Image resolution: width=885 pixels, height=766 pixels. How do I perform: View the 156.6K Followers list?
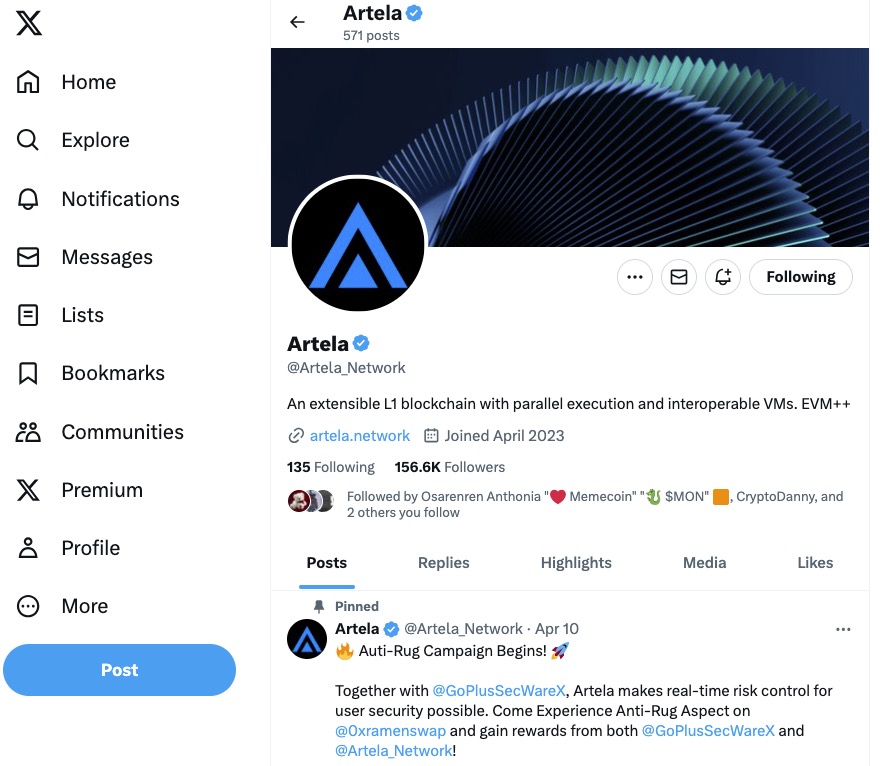449,467
